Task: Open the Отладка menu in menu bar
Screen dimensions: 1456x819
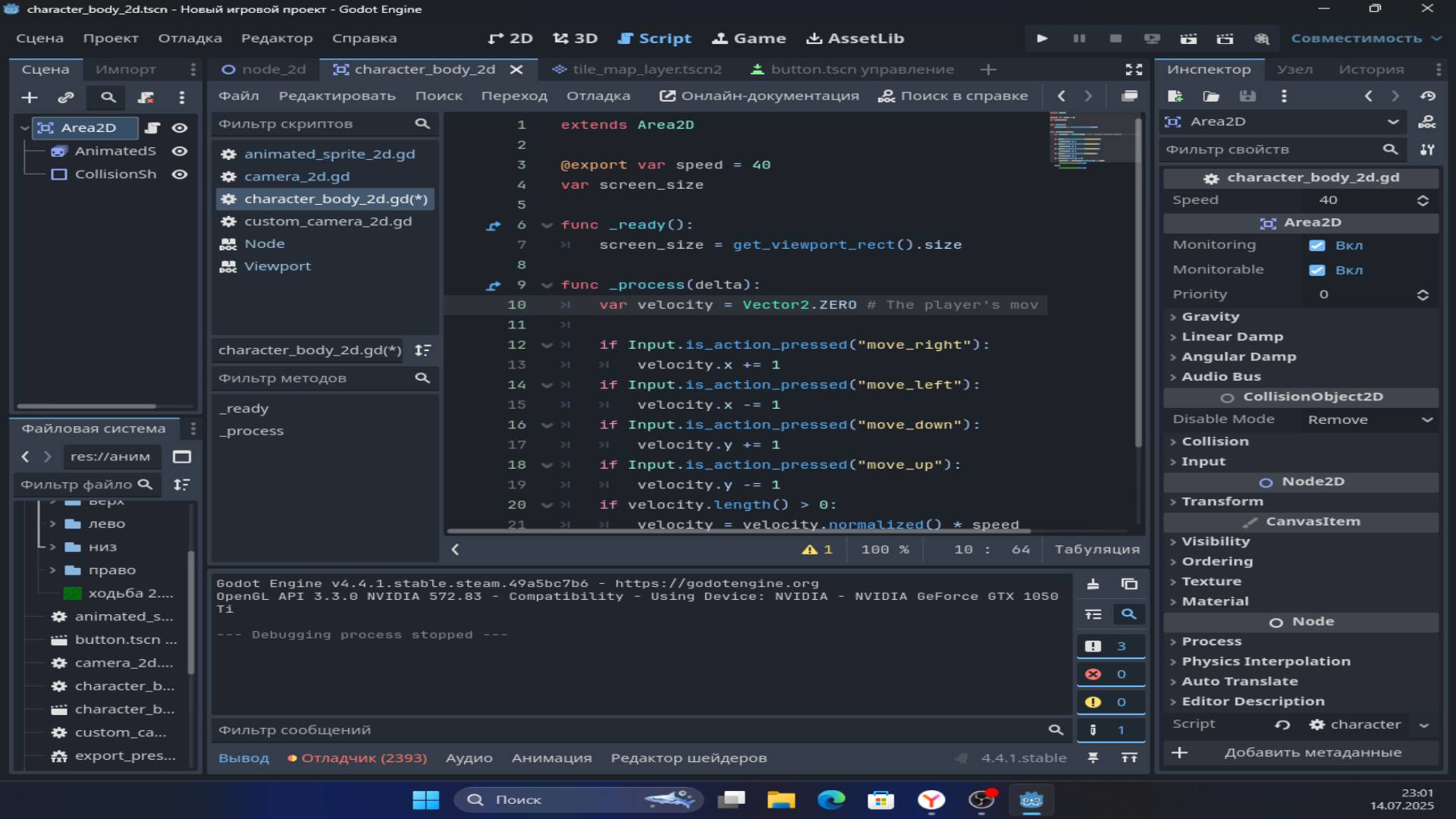Action: (190, 38)
